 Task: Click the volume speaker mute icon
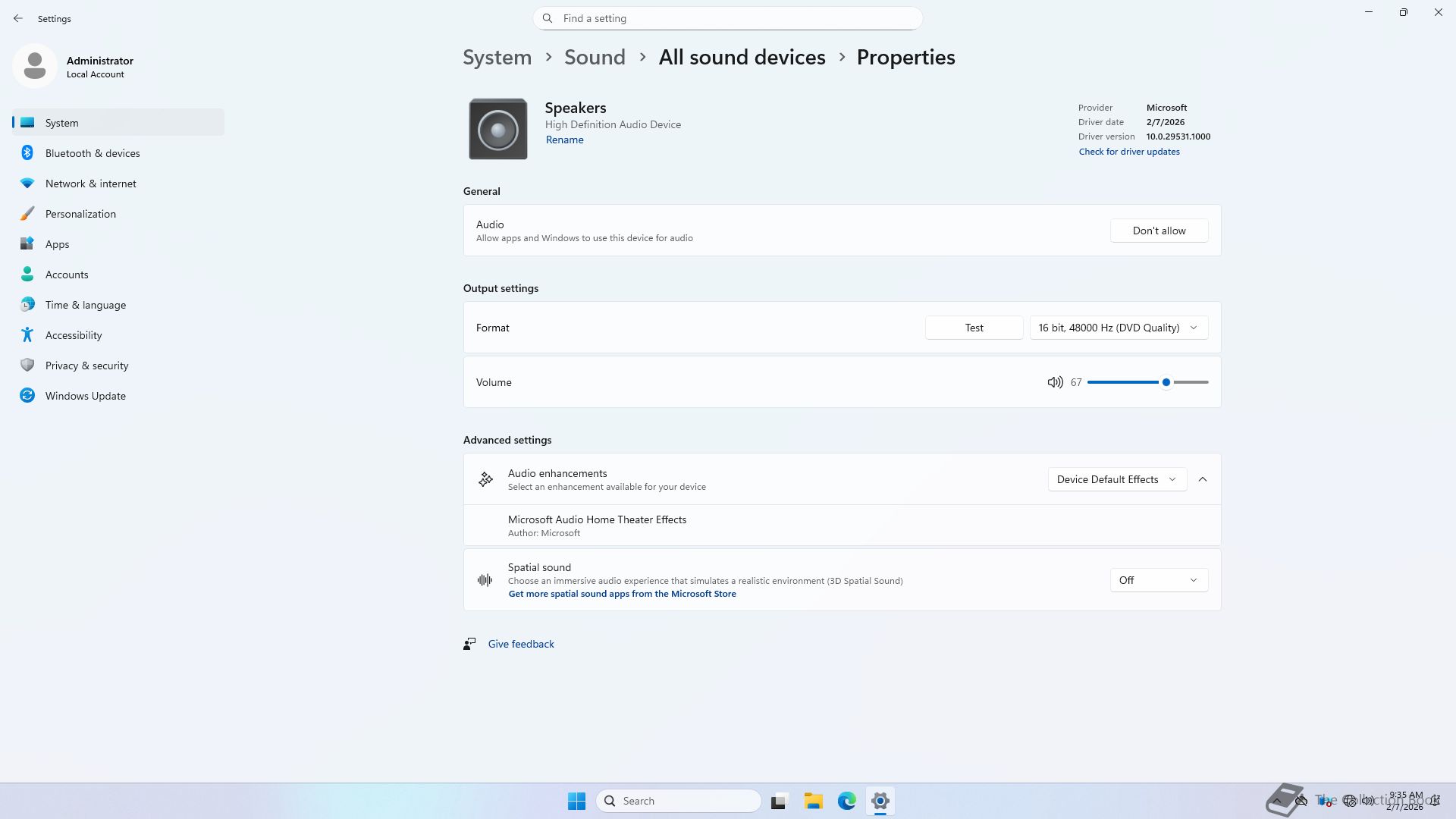tap(1055, 382)
